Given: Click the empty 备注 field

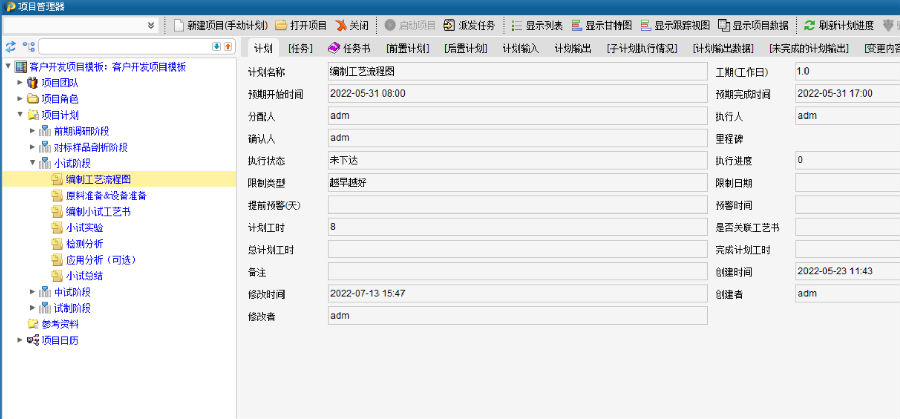Looking at the screenshot, I should click(x=518, y=271).
